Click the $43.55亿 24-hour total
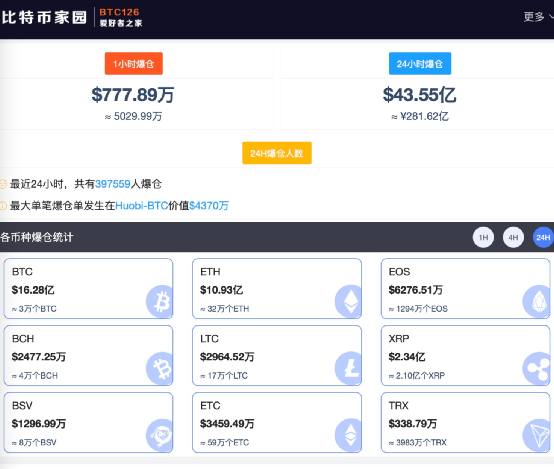 [419, 95]
